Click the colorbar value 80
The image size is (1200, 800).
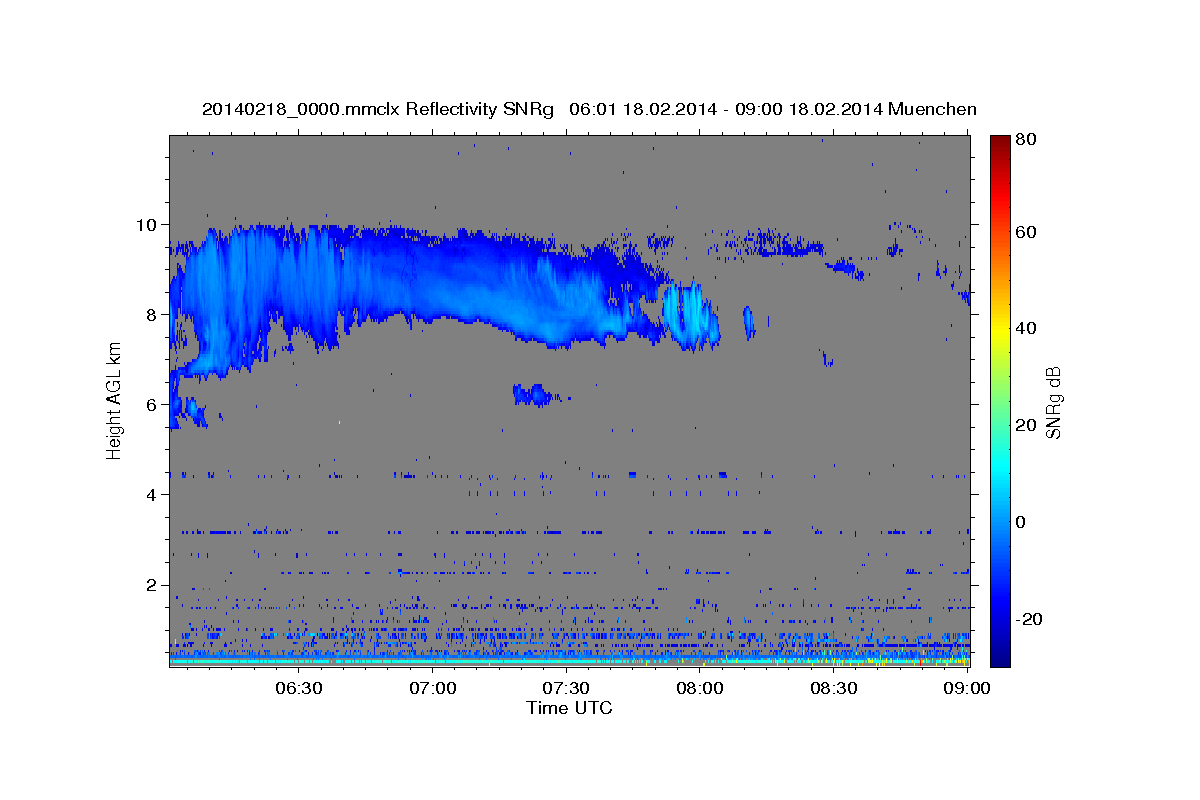point(1028,139)
